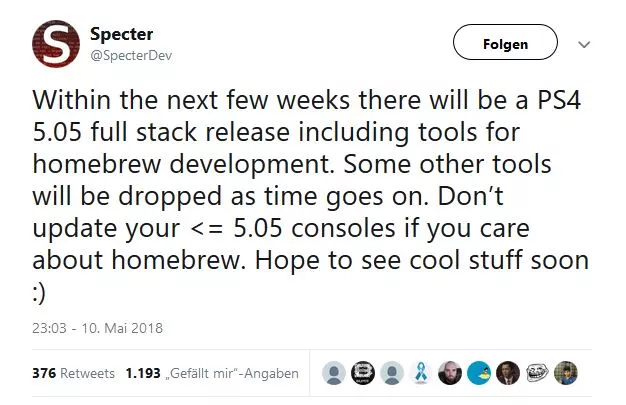Open the blue circle duck avatar
626x405 pixels.
(479, 373)
